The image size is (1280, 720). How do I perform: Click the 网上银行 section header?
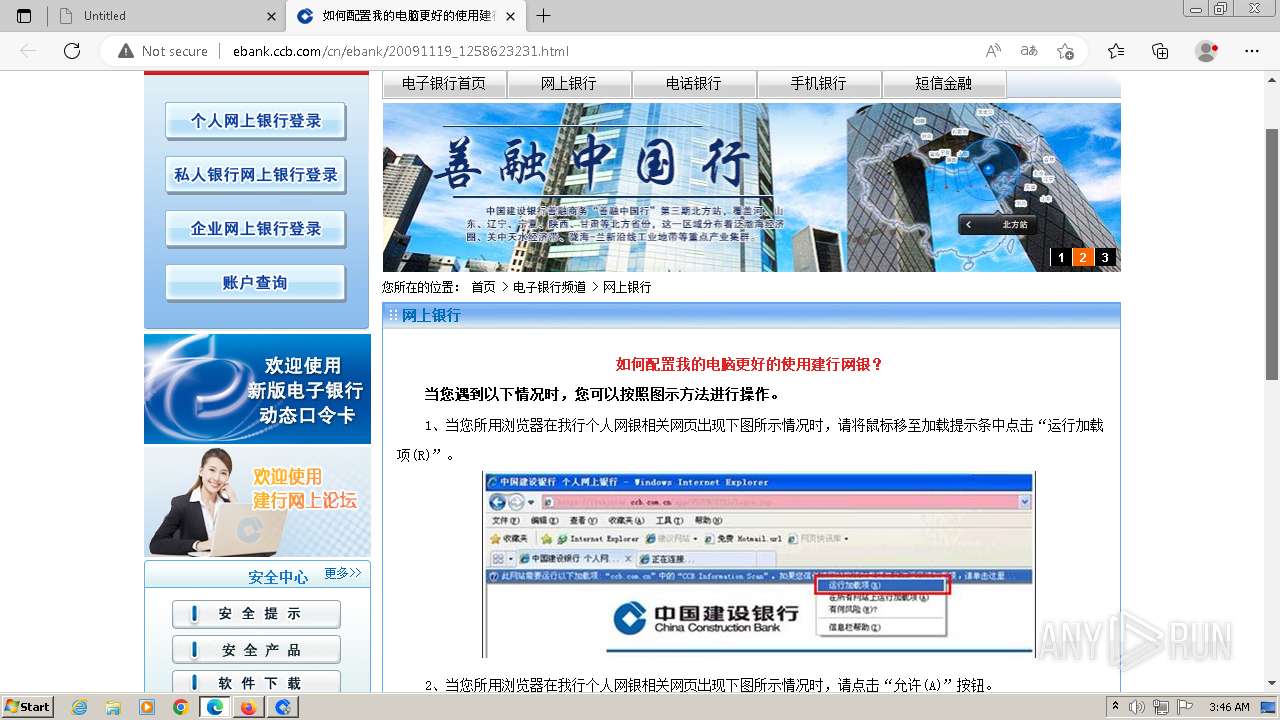(x=751, y=316)
